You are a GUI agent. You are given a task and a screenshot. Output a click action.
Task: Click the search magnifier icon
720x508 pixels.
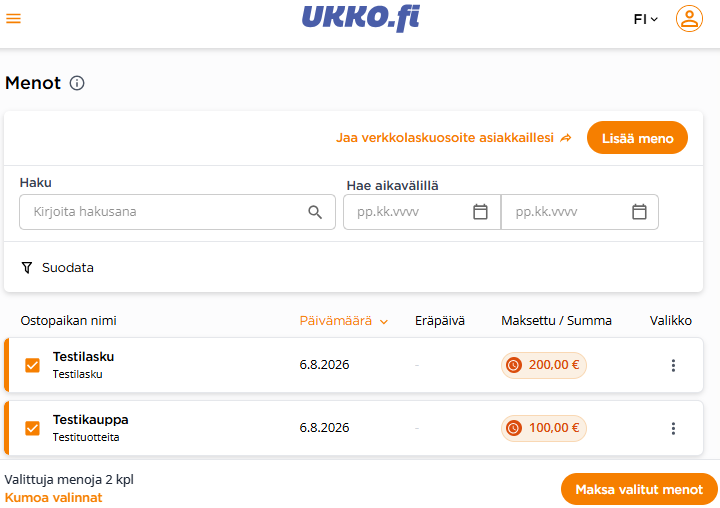[x=315, y=212]
